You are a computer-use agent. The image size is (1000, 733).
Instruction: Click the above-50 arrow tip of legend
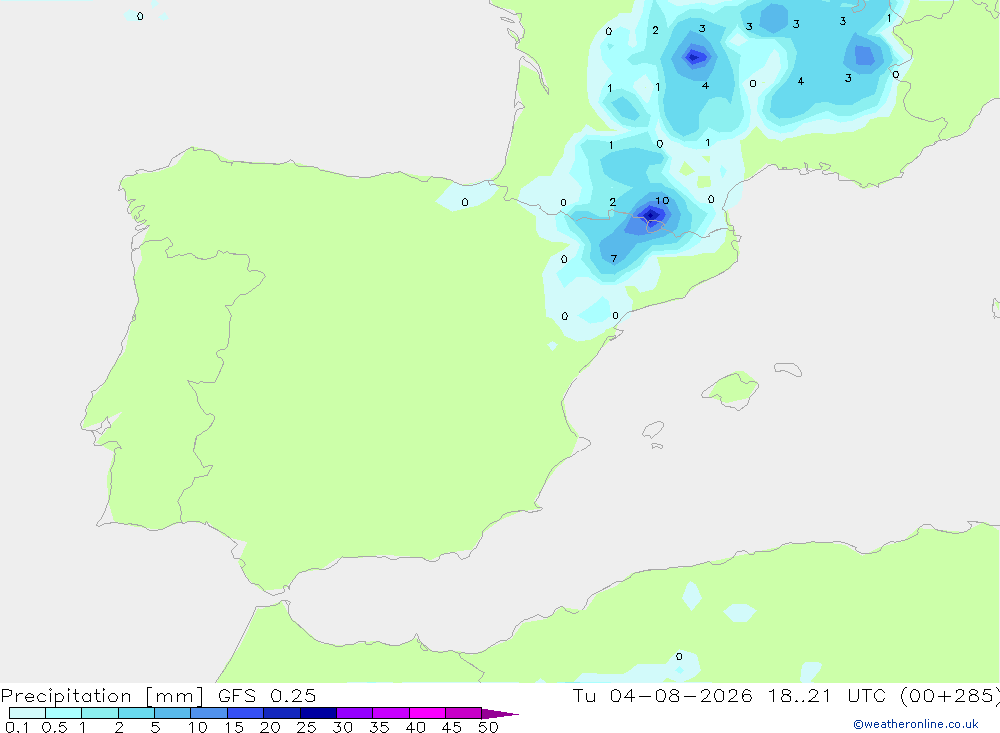499,713
